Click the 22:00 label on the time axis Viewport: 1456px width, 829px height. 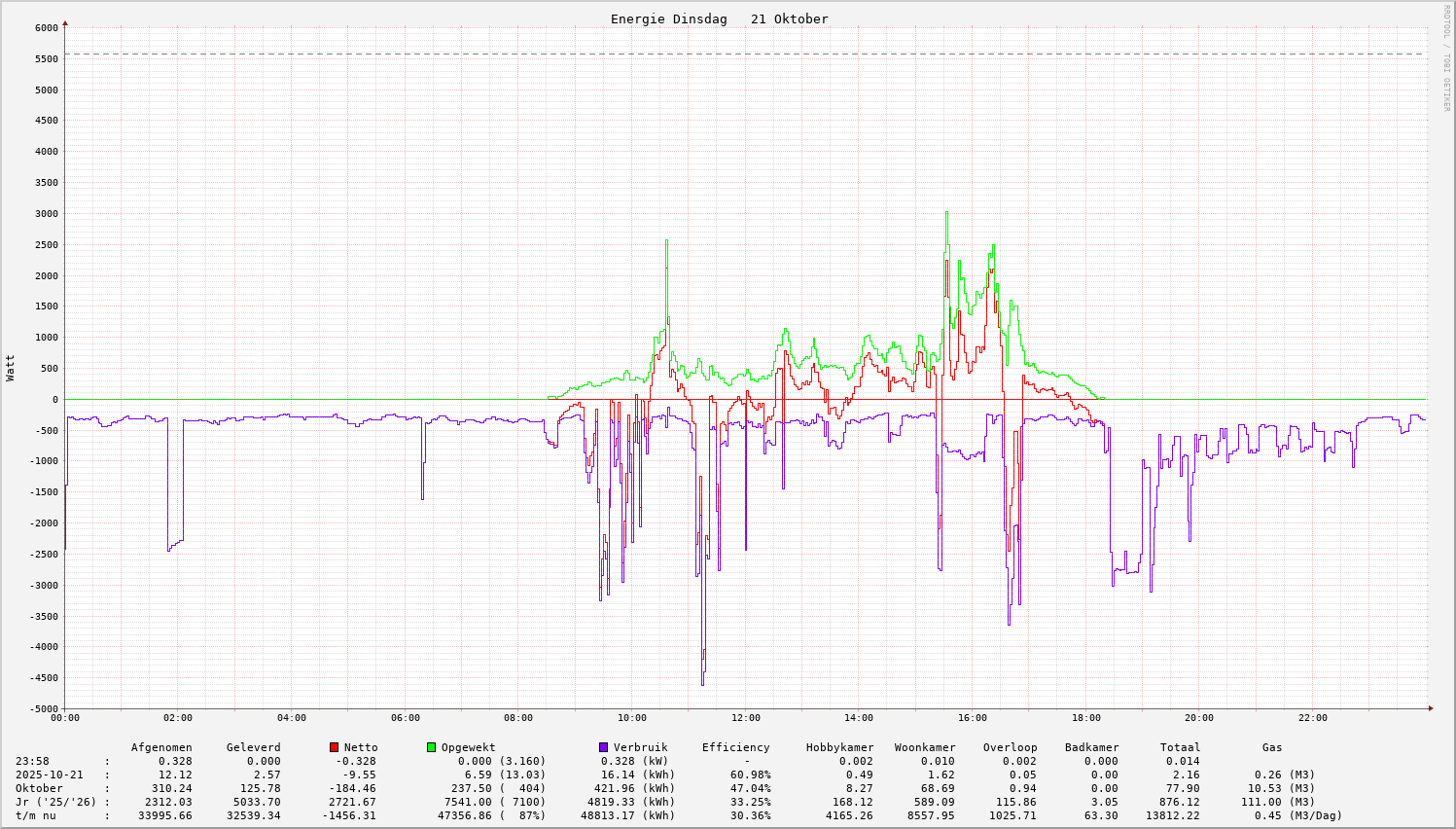tap(1312, 718)
